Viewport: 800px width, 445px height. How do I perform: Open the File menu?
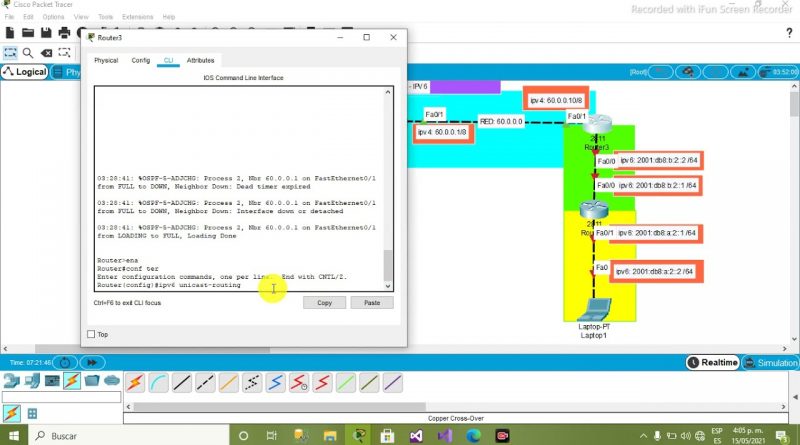pyautogui.click(x=9, y=17)
